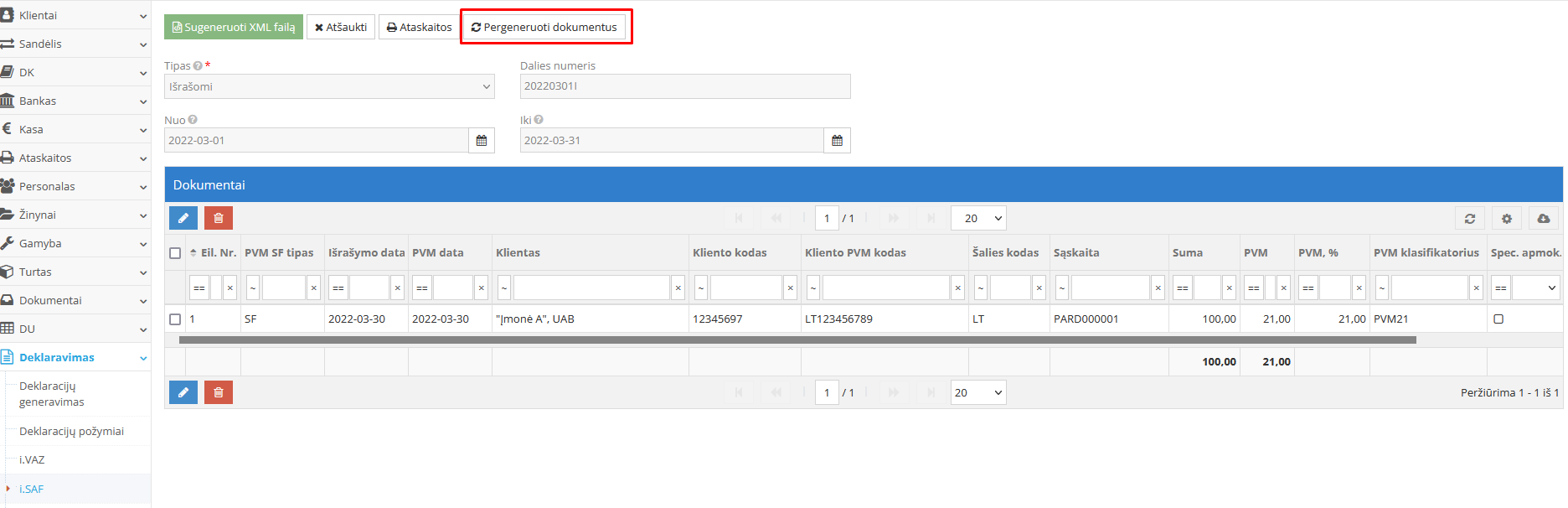Click the cloud download export icon
The image size is (1568, 508).
(1543, 218)
